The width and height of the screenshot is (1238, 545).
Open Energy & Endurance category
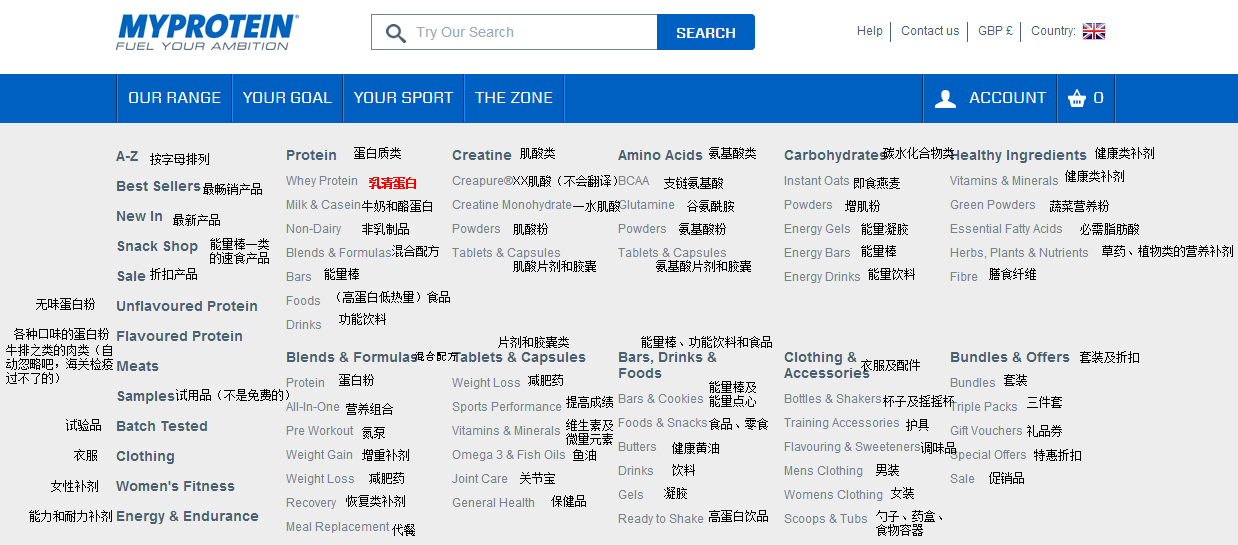[x=187, y=516]
